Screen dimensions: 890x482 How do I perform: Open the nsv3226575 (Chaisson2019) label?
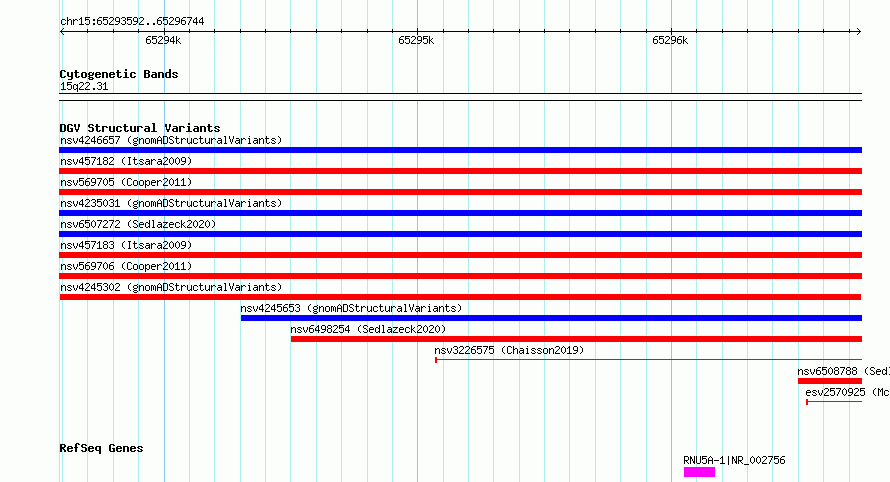pos(509,350)
